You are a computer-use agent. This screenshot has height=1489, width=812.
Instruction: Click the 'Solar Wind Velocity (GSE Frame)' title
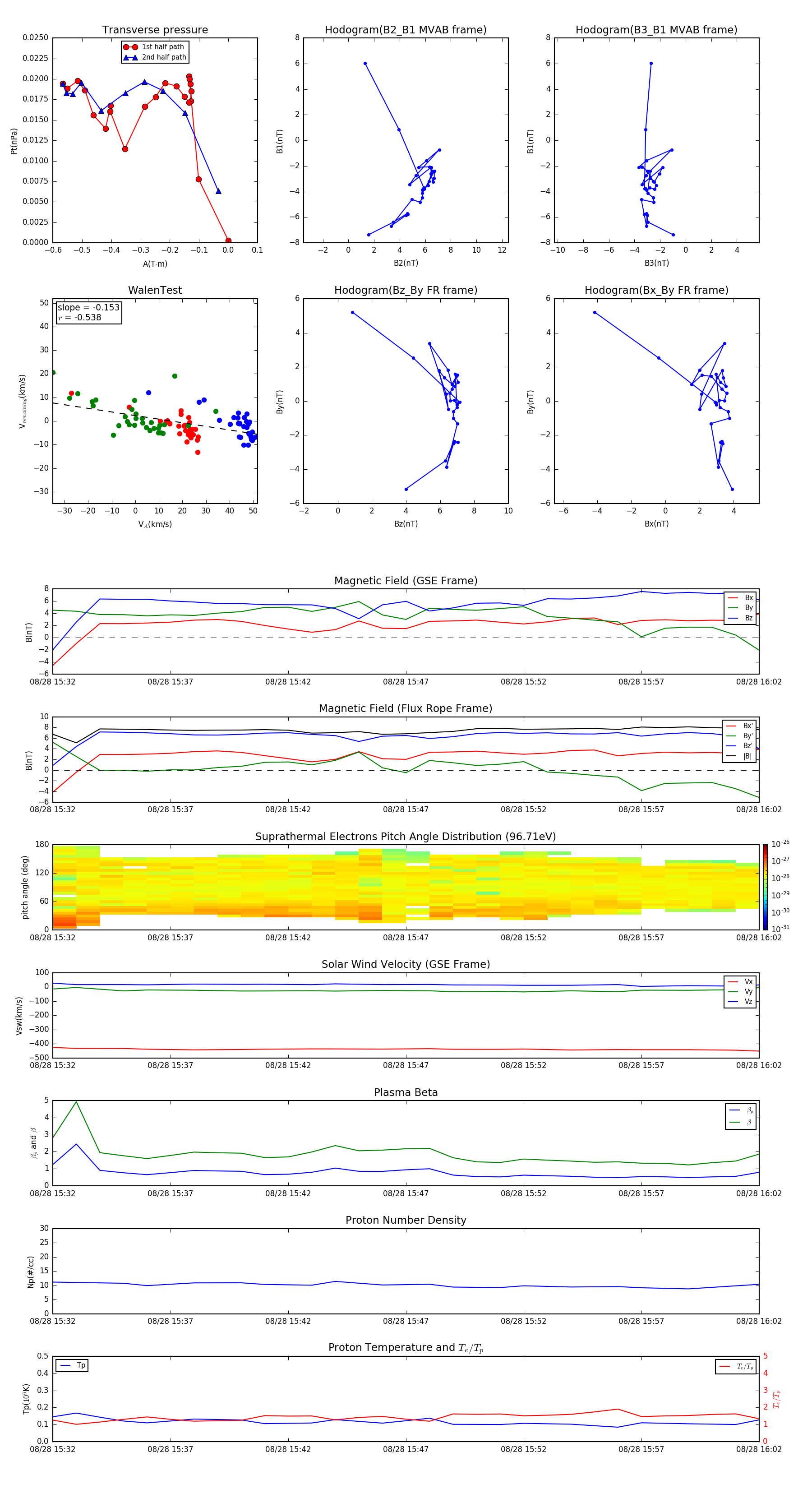406,965
